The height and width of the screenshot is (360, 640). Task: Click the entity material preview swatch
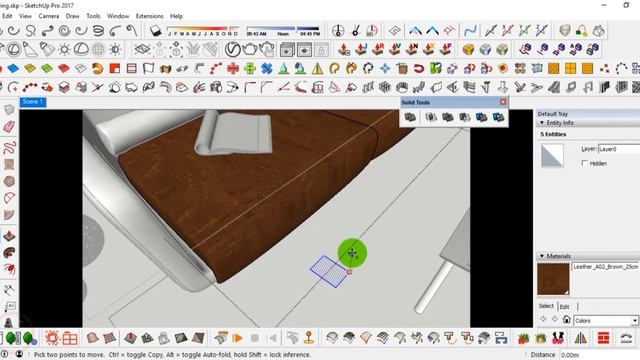[552, 156]
